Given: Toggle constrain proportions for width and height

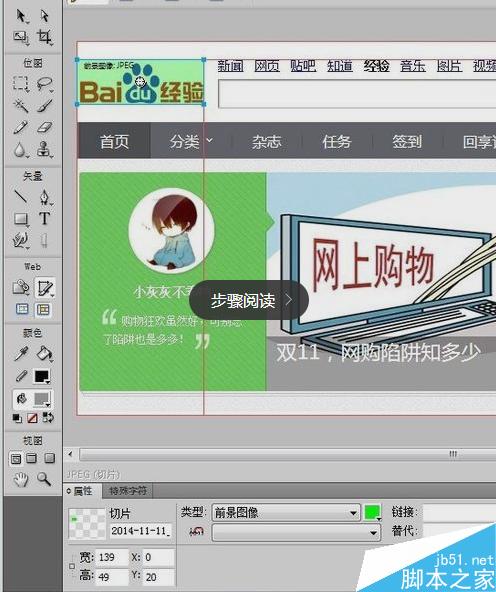Looking at the screenshot, I should [x=72, y=566].
